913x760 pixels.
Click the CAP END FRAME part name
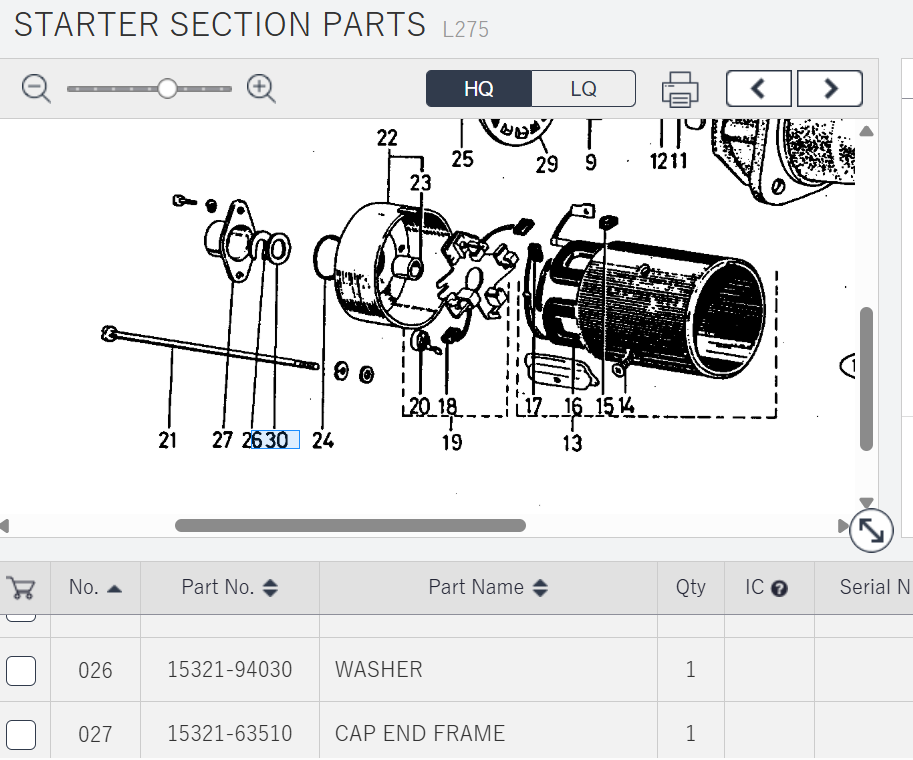[x=420, y=734]
